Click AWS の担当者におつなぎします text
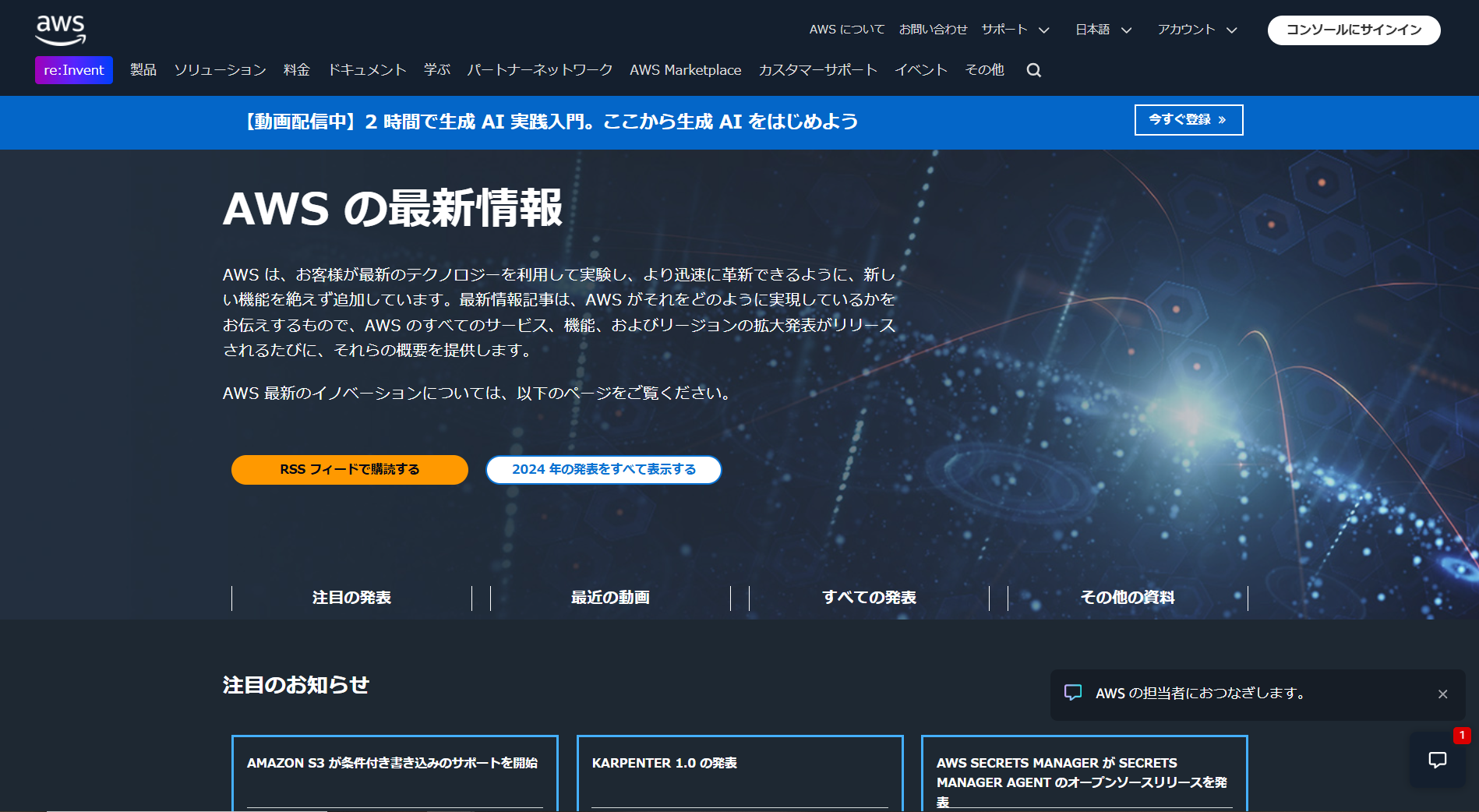The image size is (1479, 812). click(1202, 694)
